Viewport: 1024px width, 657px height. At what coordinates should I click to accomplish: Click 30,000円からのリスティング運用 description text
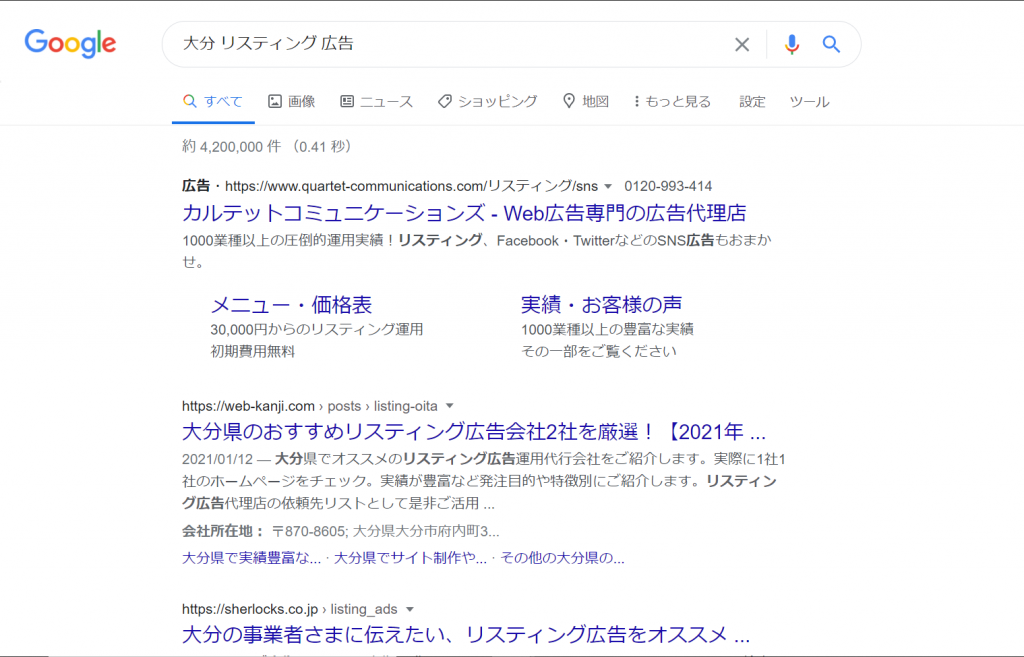[317, 329]
